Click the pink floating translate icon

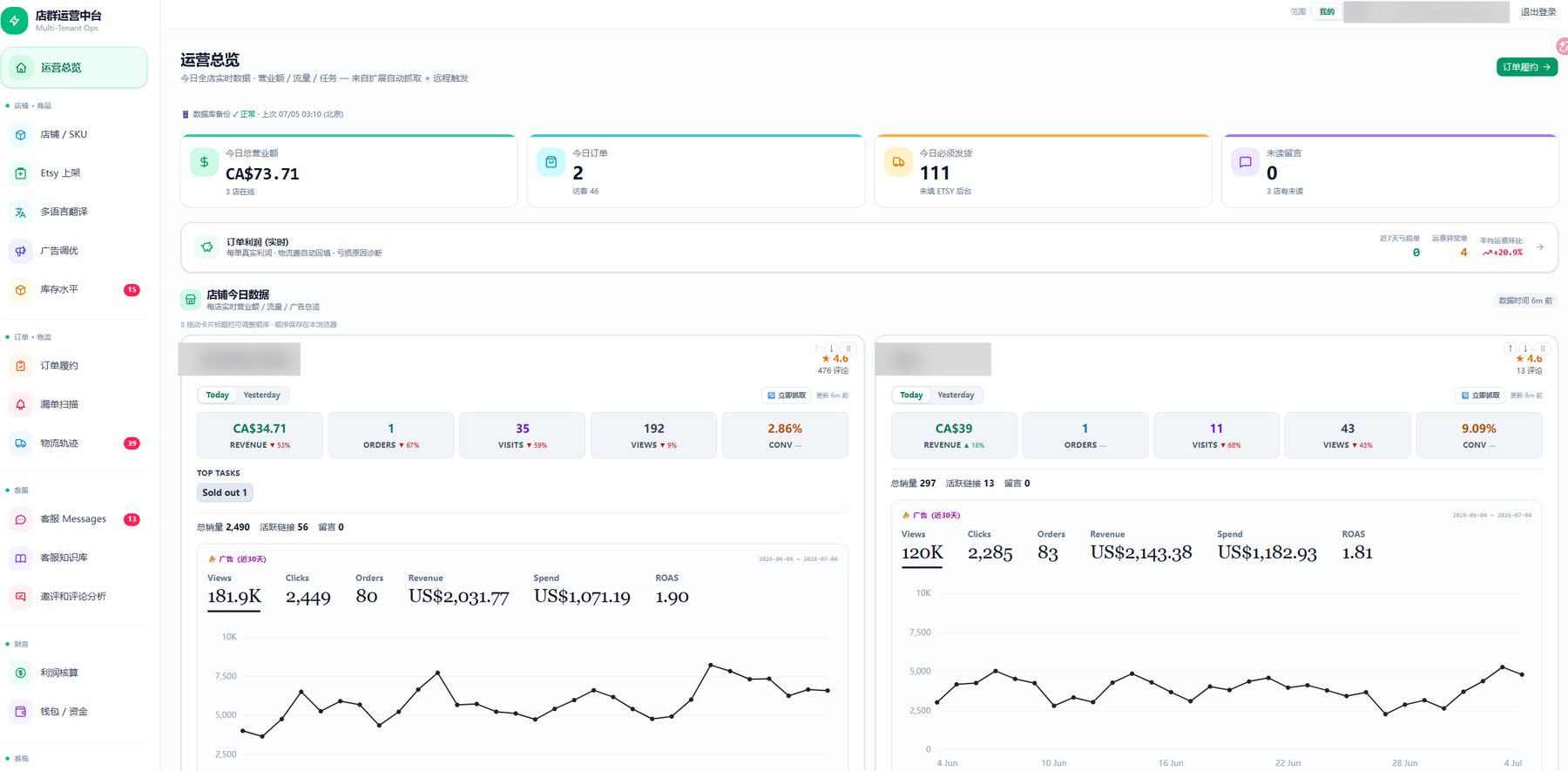[x=1562, y=46]
